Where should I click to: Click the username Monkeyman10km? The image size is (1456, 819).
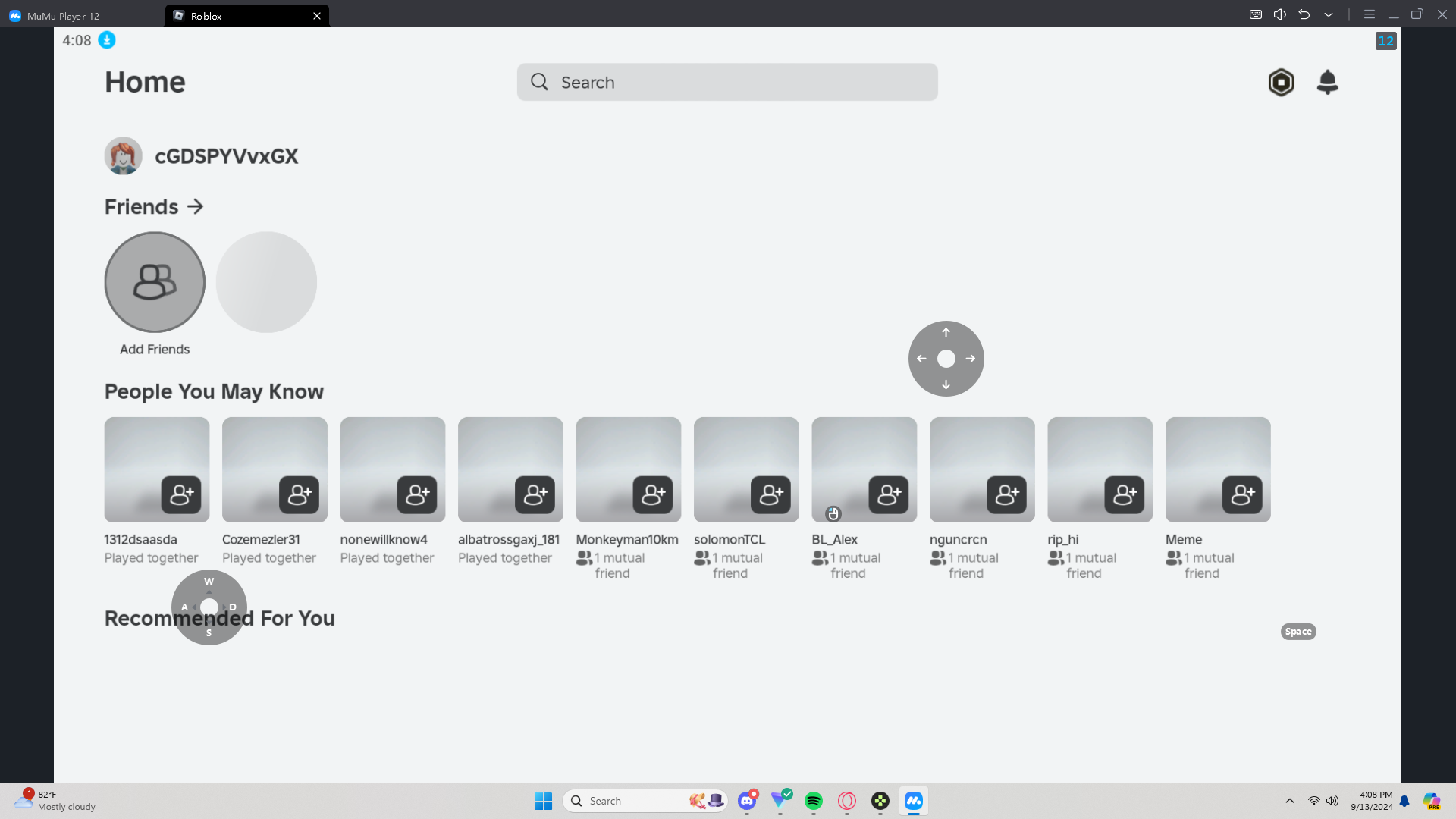627,540
